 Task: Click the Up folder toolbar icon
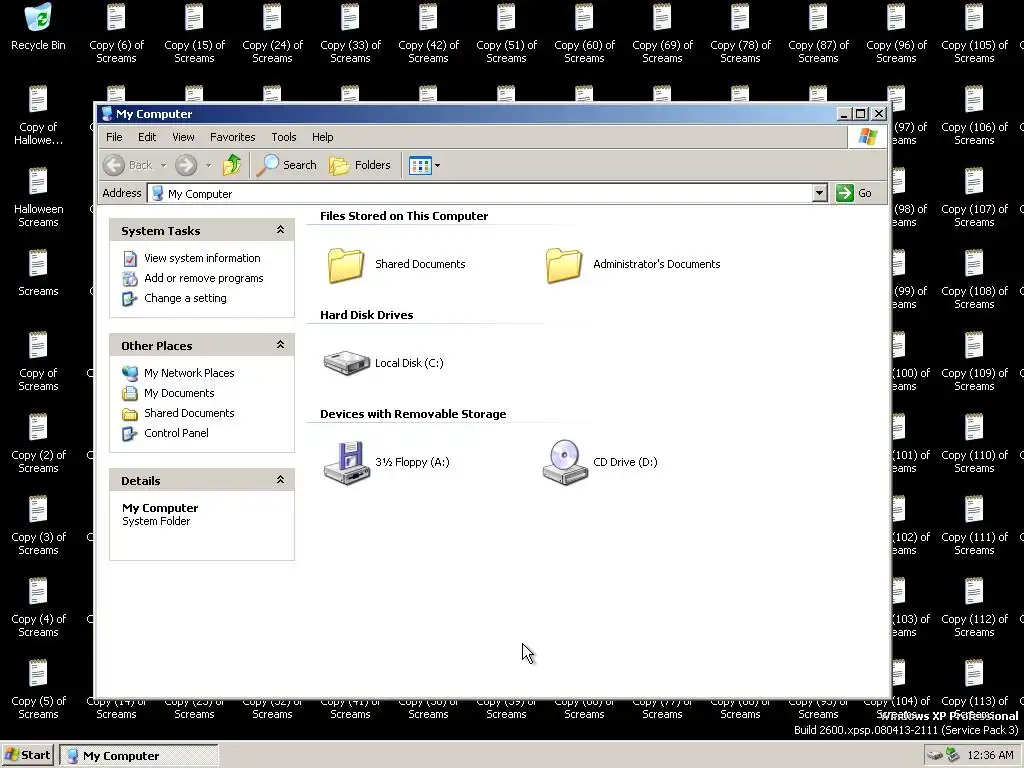point(232,165)
